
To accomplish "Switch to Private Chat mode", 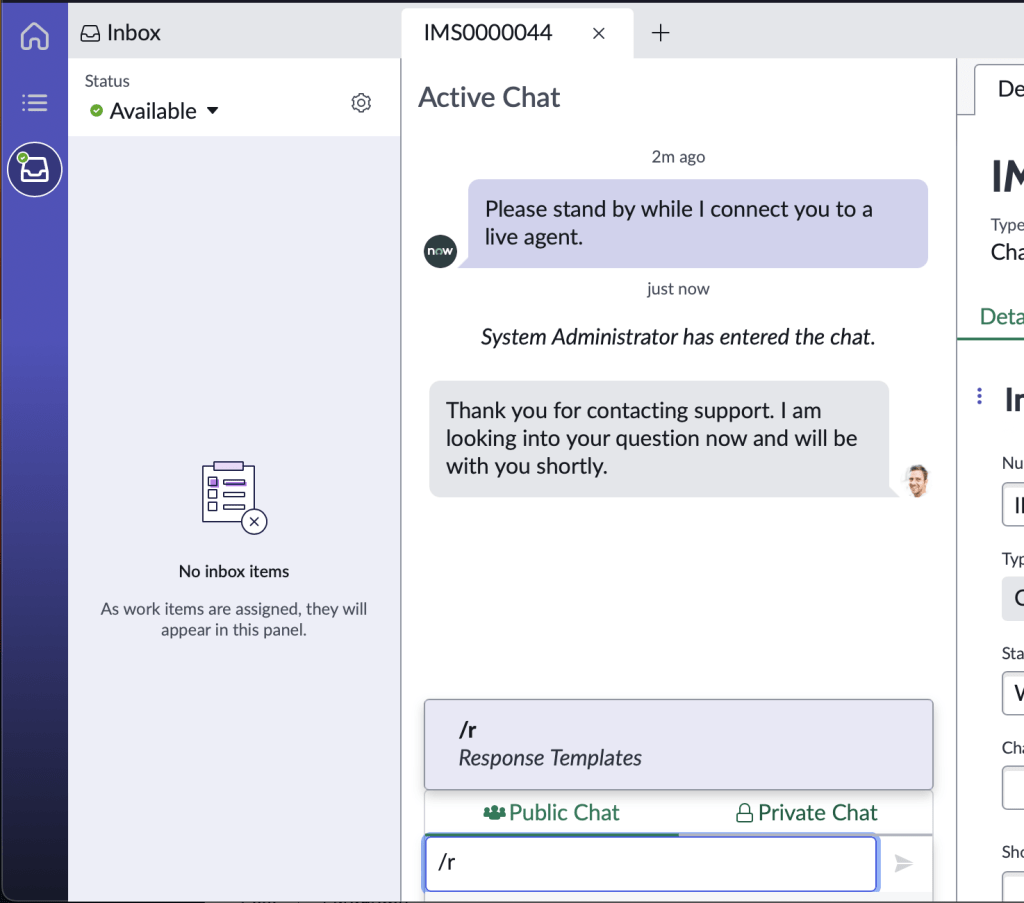I will [x=806, y=813].
